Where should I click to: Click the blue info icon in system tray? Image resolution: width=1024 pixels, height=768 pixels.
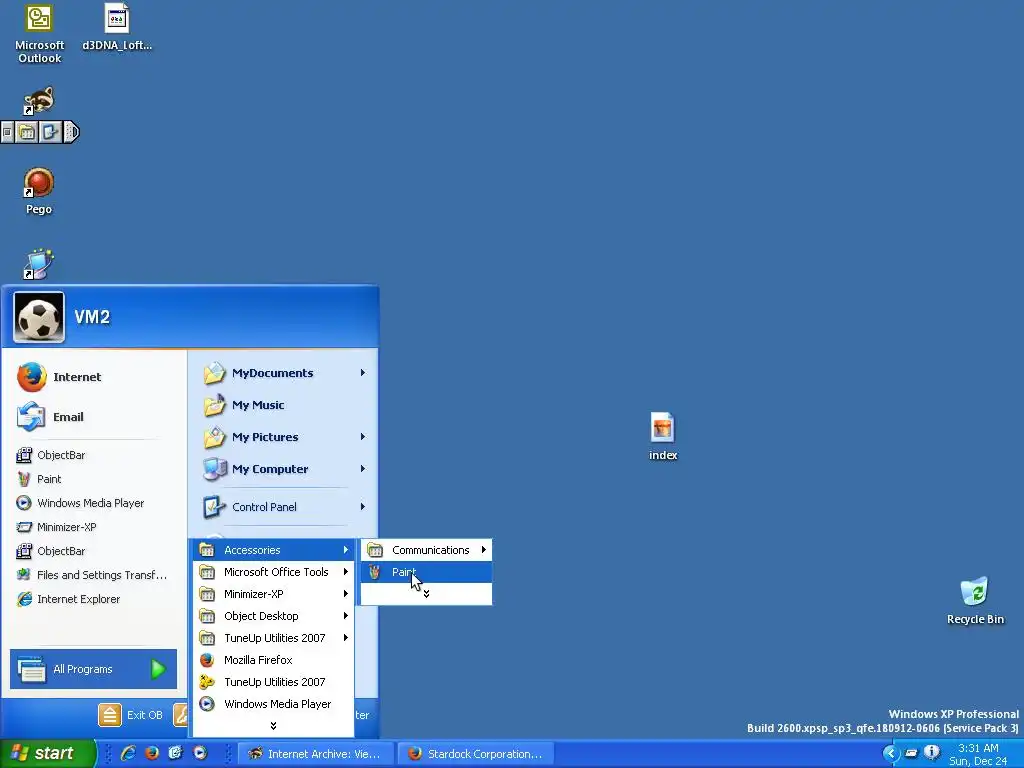932,753
